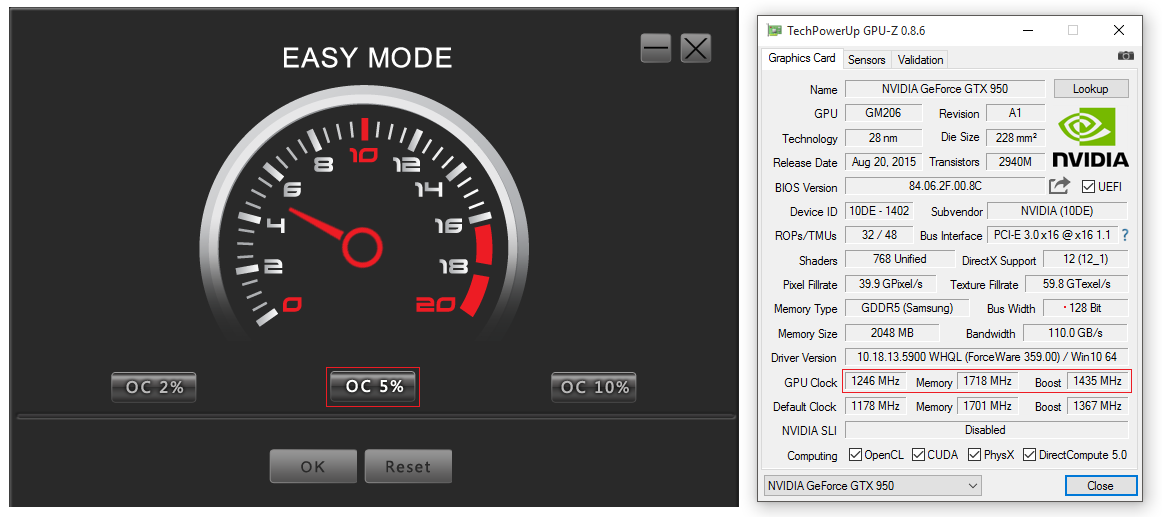Click the Close button in GPU-Z

(x=1100, y=486)
